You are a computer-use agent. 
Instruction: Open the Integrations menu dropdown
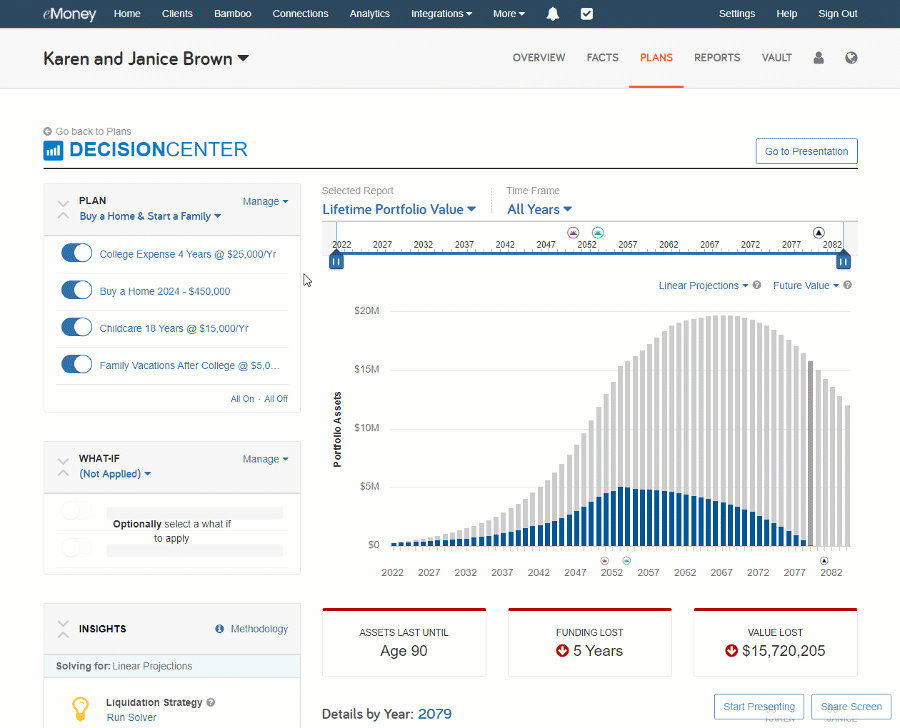(x=441, y=14)
